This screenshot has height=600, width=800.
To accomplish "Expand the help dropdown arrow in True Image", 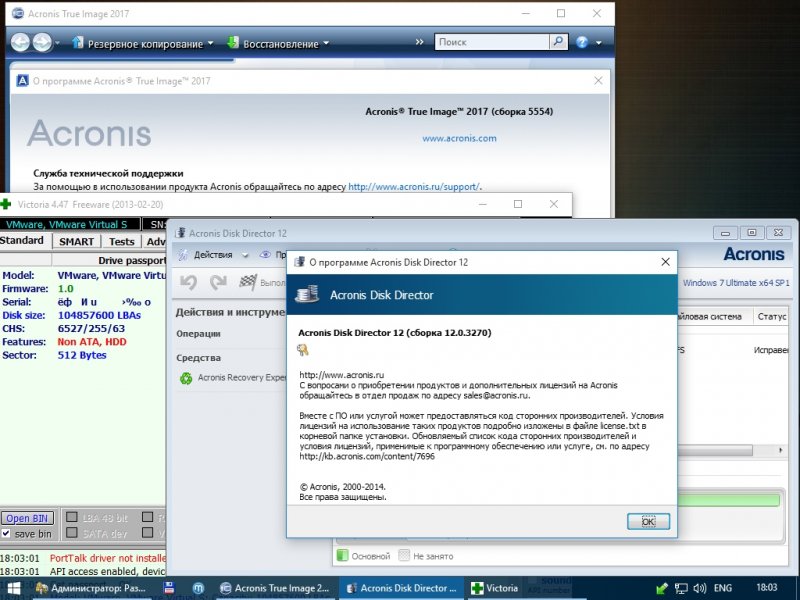I will (x=598, y=43).
